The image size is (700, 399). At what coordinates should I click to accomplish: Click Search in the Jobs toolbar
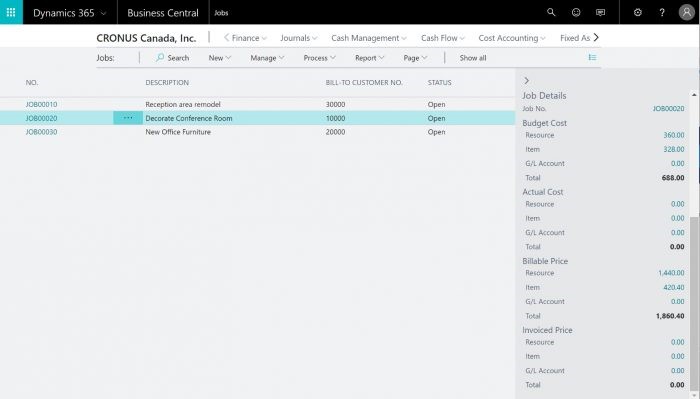click(x=172, y=58)
